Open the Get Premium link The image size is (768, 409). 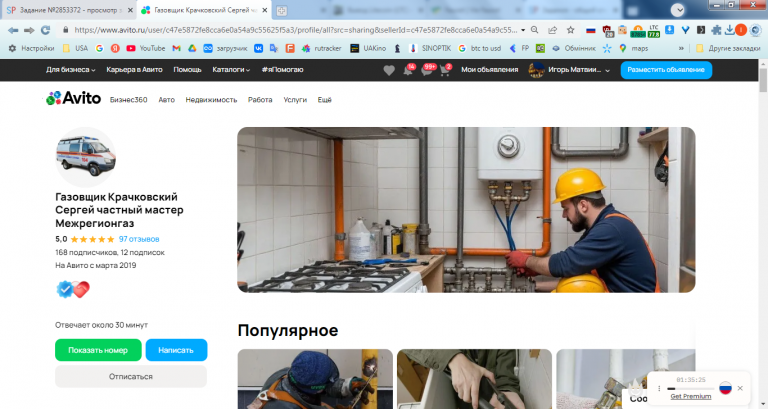tap(691, 396)
